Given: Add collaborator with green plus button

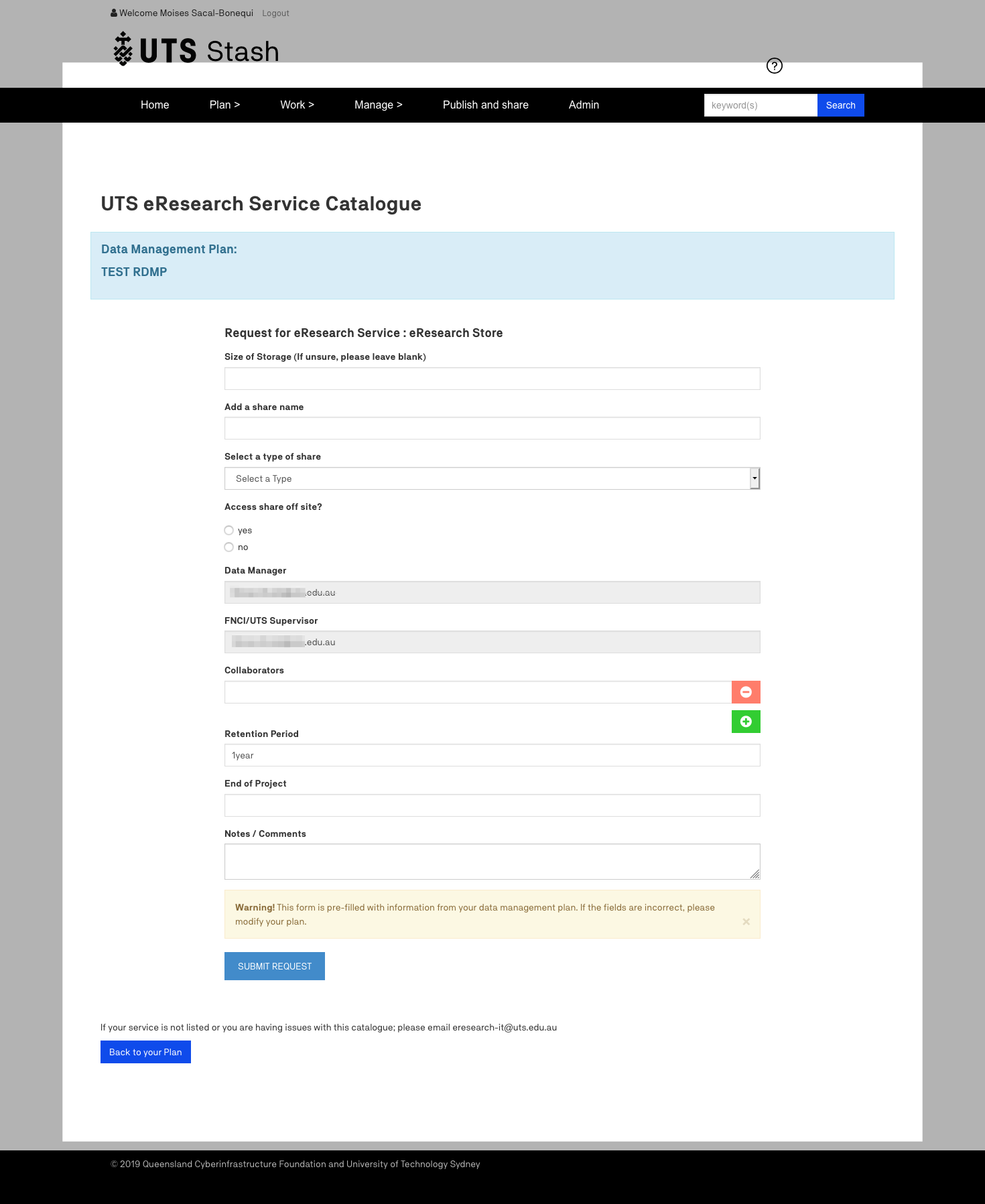Looking at the screenshot, I should tap(746, 722).
